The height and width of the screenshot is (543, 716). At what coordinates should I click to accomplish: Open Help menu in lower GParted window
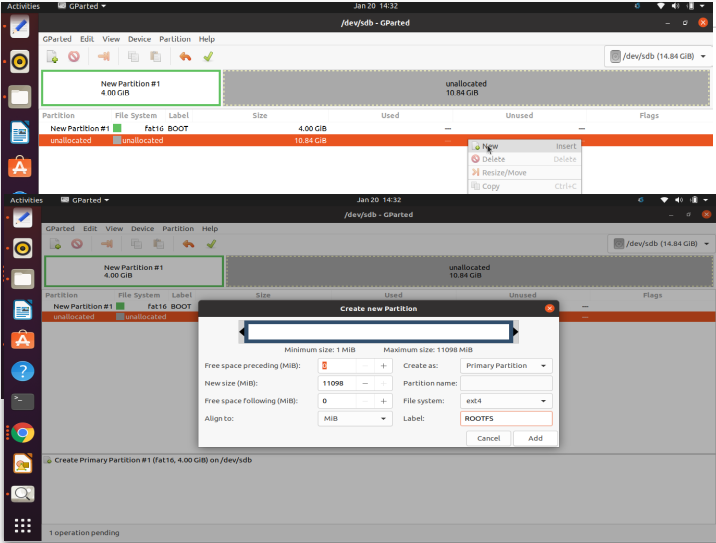point(210,229)
